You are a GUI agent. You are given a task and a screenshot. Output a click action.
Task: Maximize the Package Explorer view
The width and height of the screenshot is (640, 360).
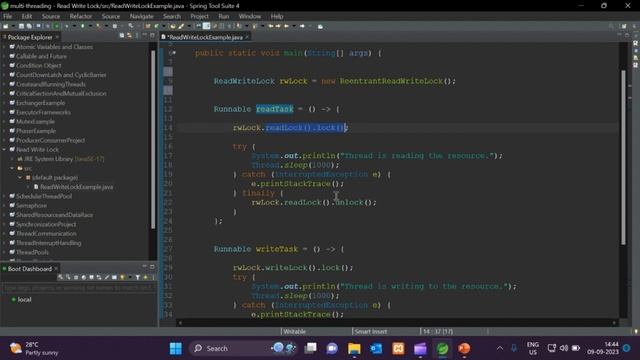pos(152,36)
